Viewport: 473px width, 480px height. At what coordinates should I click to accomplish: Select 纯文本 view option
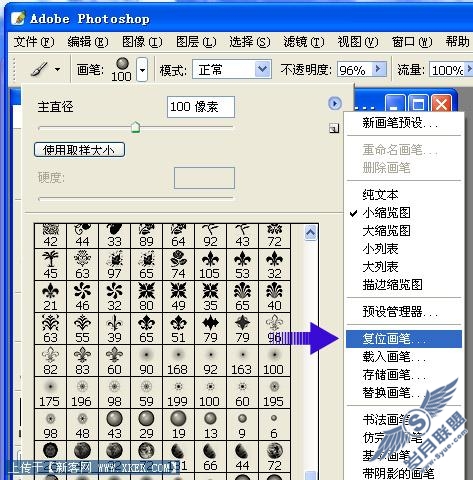pos(404,195)
